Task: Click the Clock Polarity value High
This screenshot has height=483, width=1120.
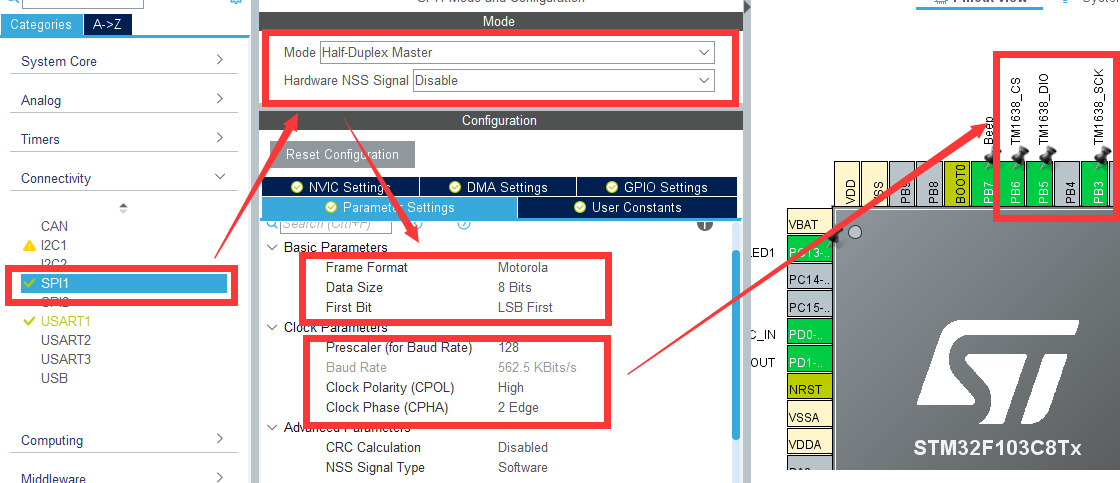Action: click(x=511, y=387)
